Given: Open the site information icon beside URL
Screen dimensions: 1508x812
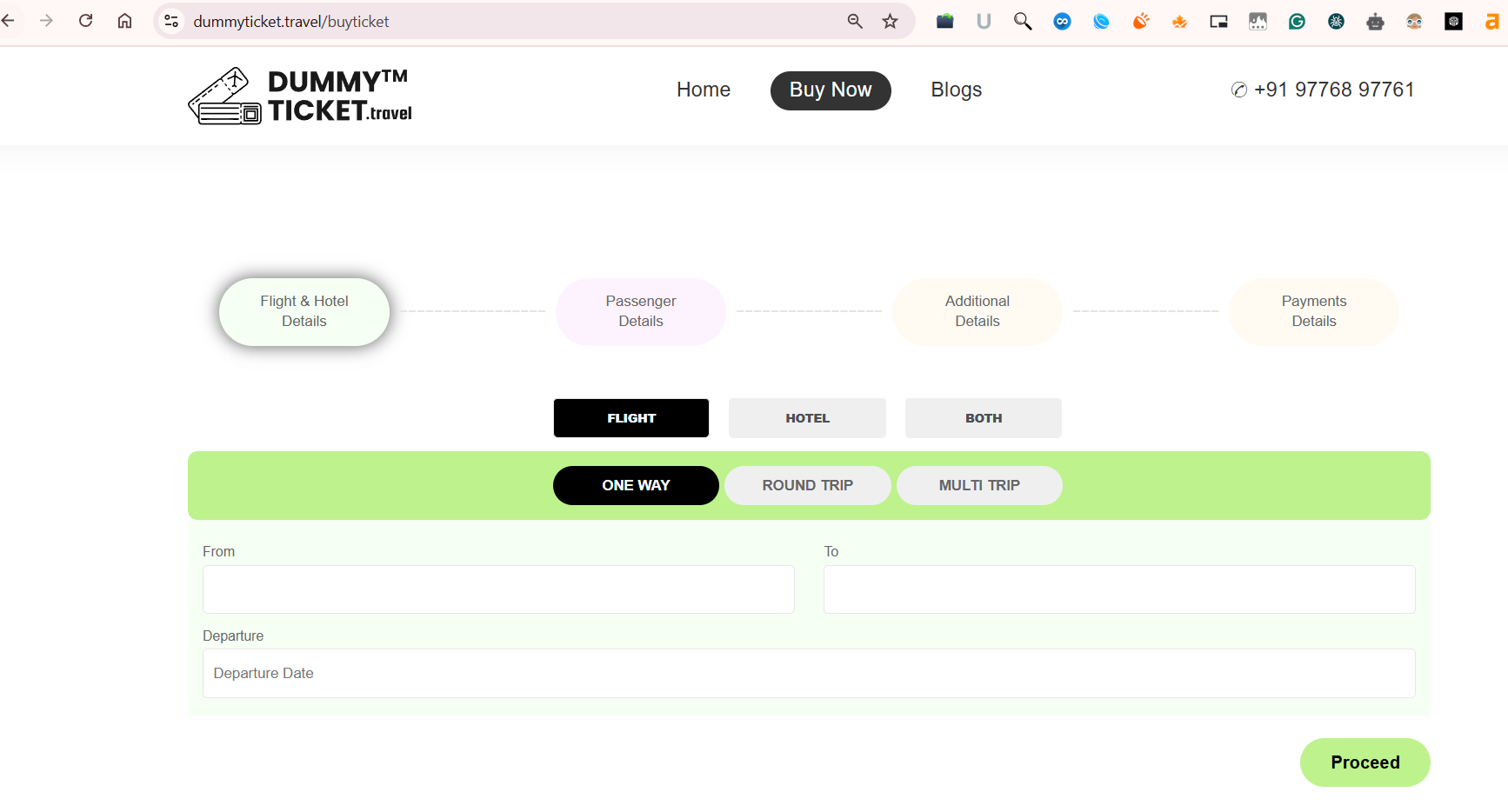Looking at the screenshot, I should (171, 22).
